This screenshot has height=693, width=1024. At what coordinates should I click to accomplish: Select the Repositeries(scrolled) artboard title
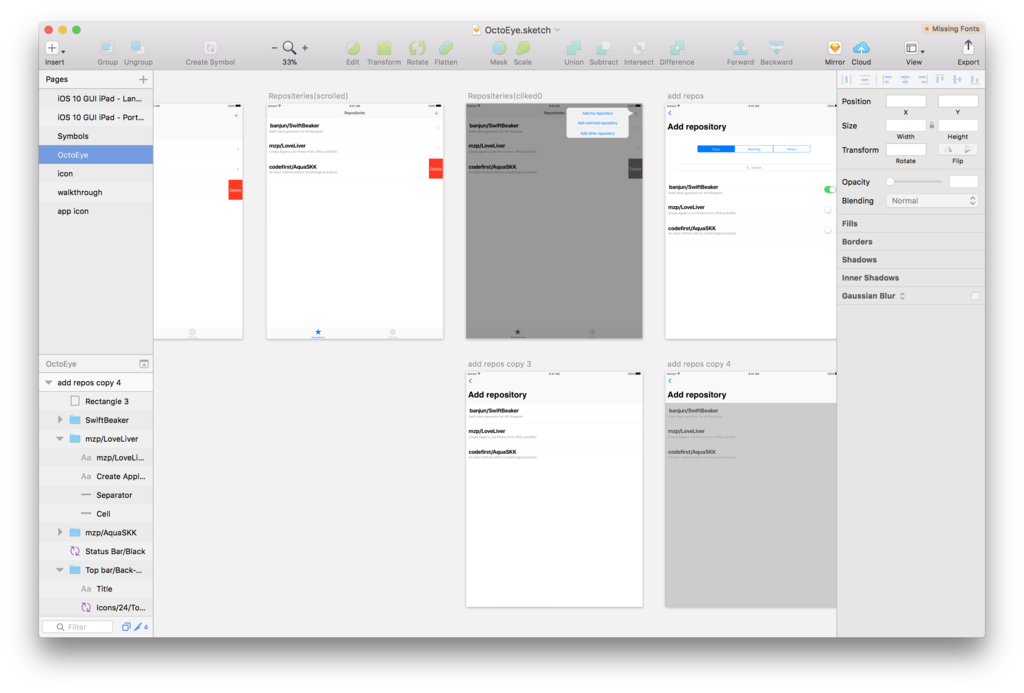[x=308, y=96]
